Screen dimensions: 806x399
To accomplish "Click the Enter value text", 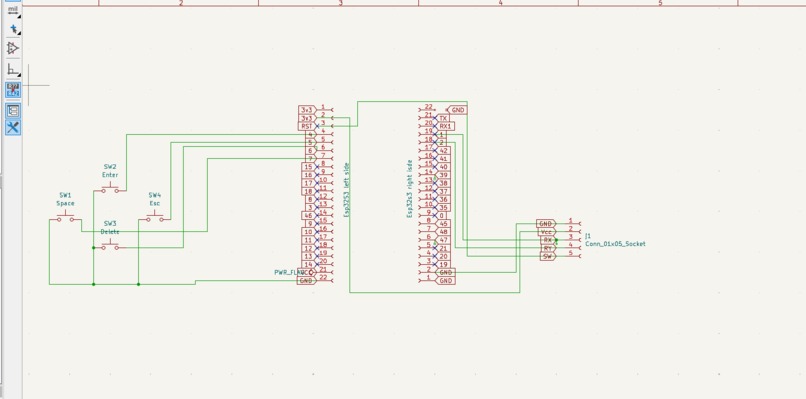I will tap(110, 175).
